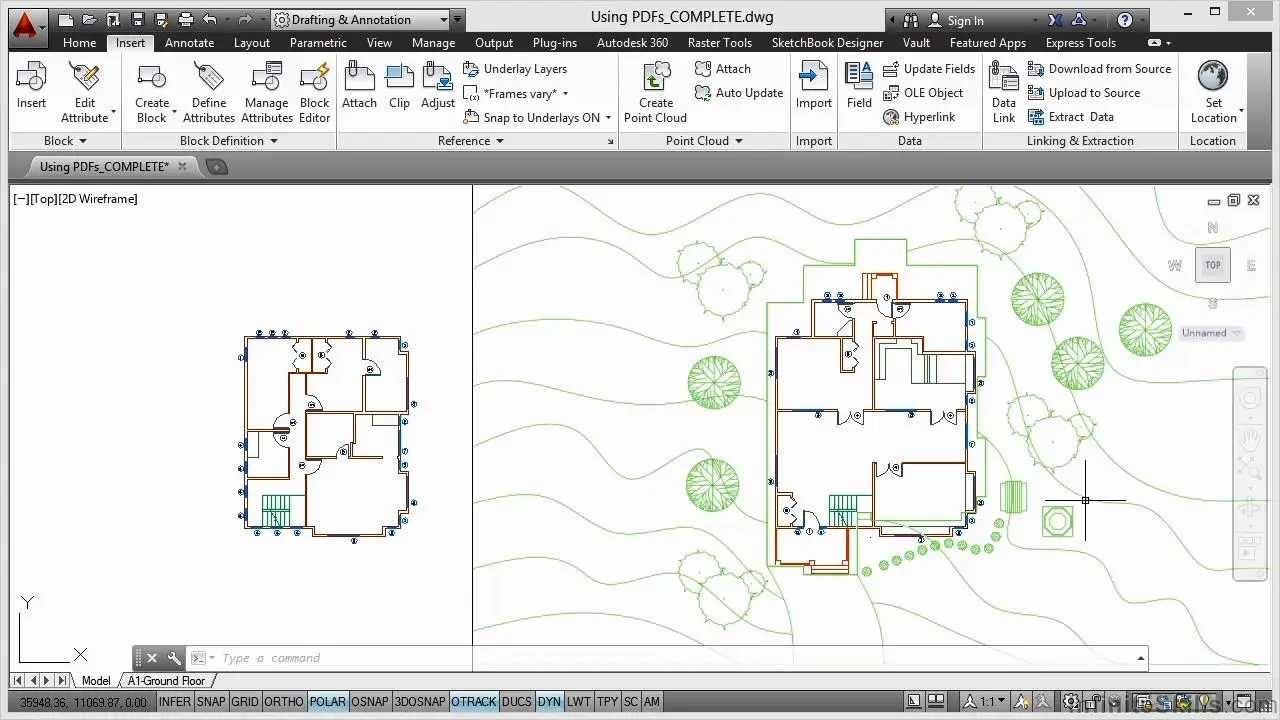Toggle GRID display in status bar
The image size is (1280, 720).
point(245,702)
